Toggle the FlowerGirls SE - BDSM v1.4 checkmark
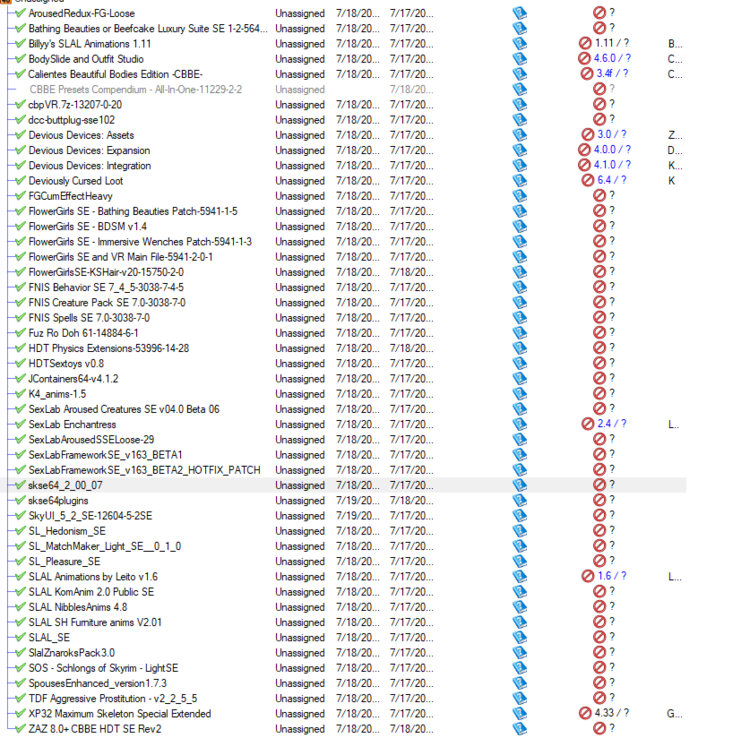The height and width of the screenshot is (738, 750). [20, 226]
